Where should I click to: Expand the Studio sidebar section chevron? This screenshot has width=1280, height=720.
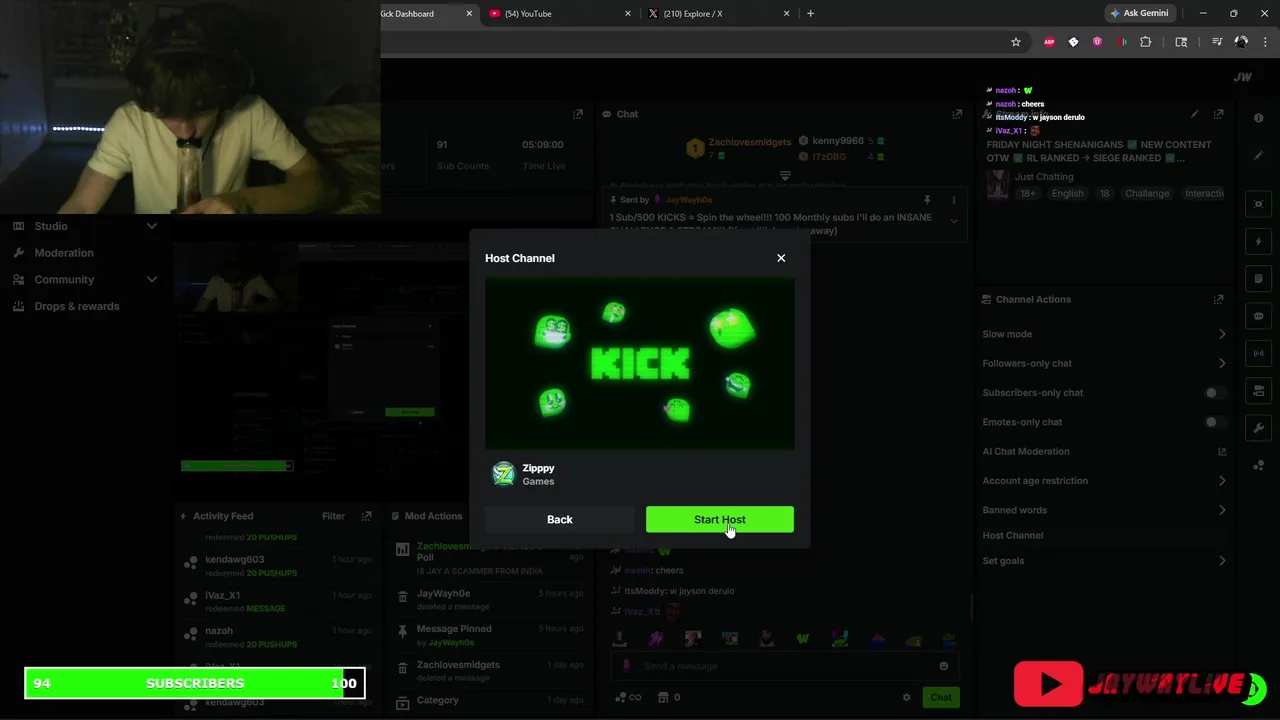(x=152, y=226)
